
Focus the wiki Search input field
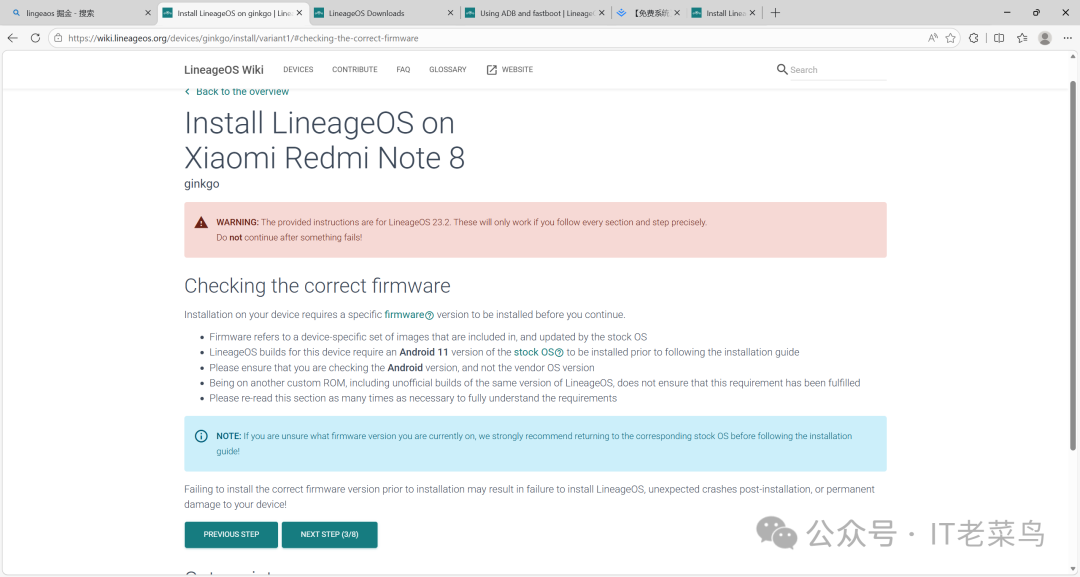point(838,70)
